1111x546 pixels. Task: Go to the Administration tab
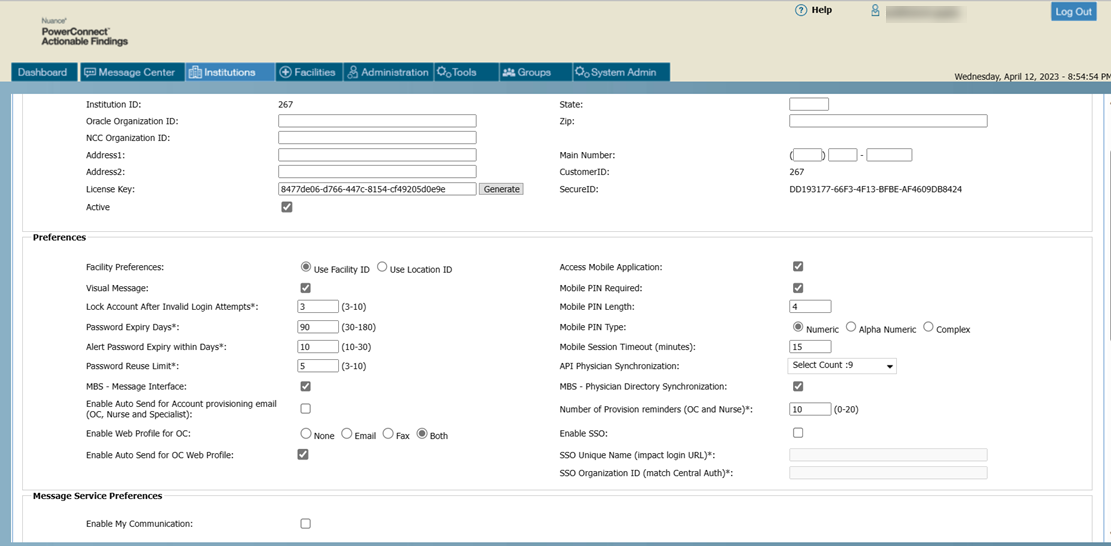coord(388,72)
